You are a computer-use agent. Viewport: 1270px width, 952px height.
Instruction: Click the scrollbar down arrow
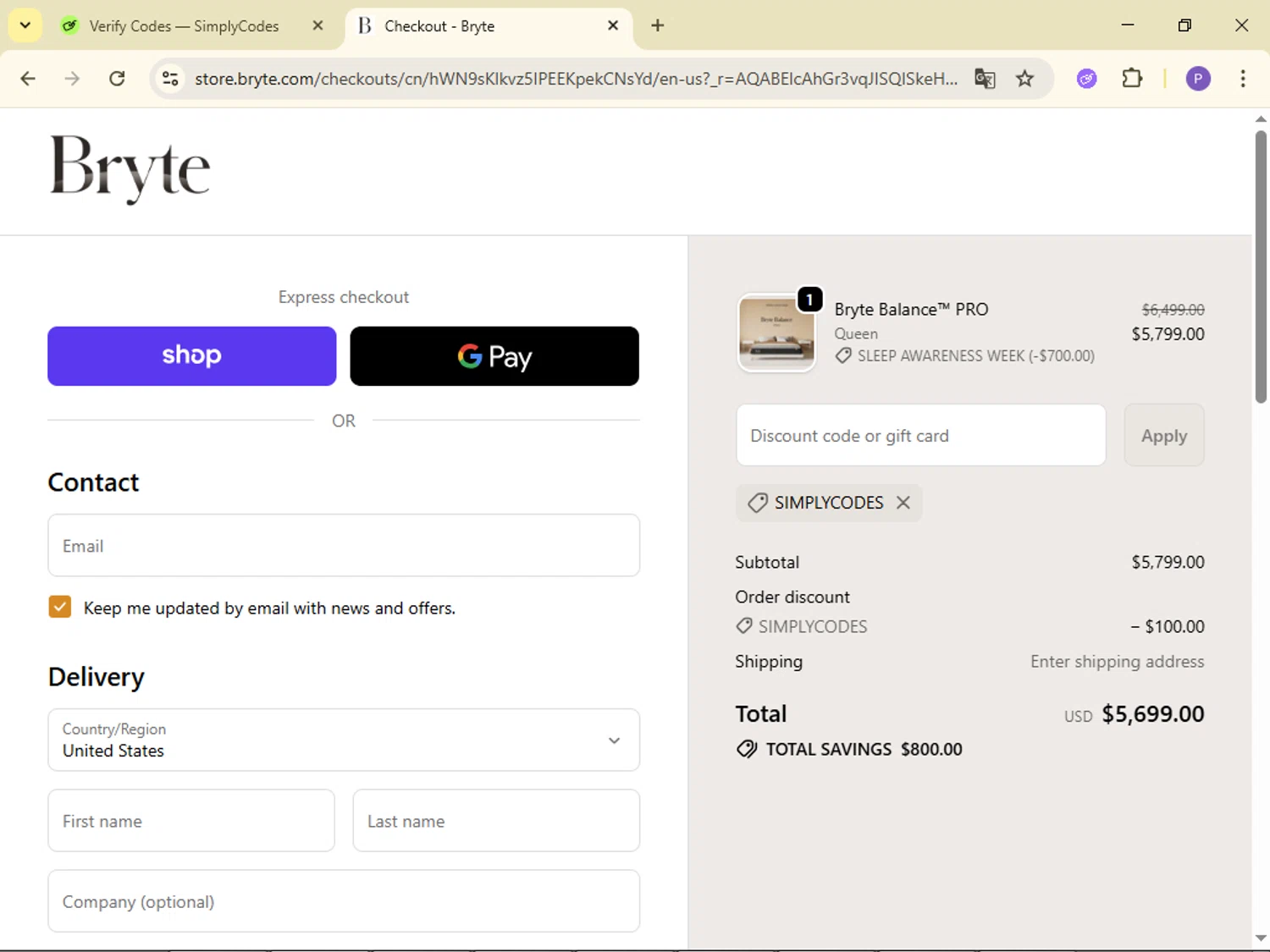click(1261, 938)
